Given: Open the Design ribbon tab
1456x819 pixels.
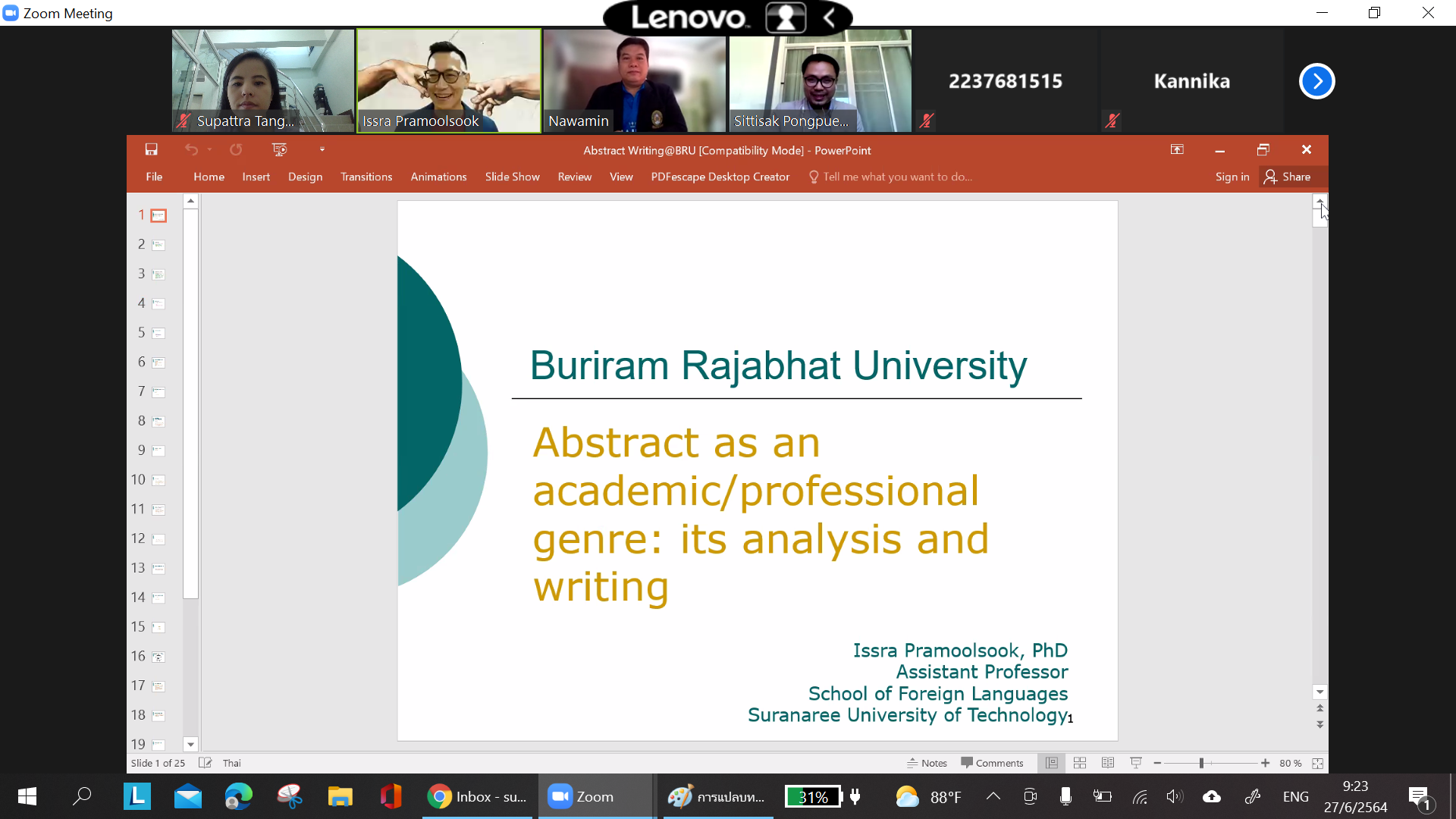Looking at the screenshot, I should click(x=305, y=177).
